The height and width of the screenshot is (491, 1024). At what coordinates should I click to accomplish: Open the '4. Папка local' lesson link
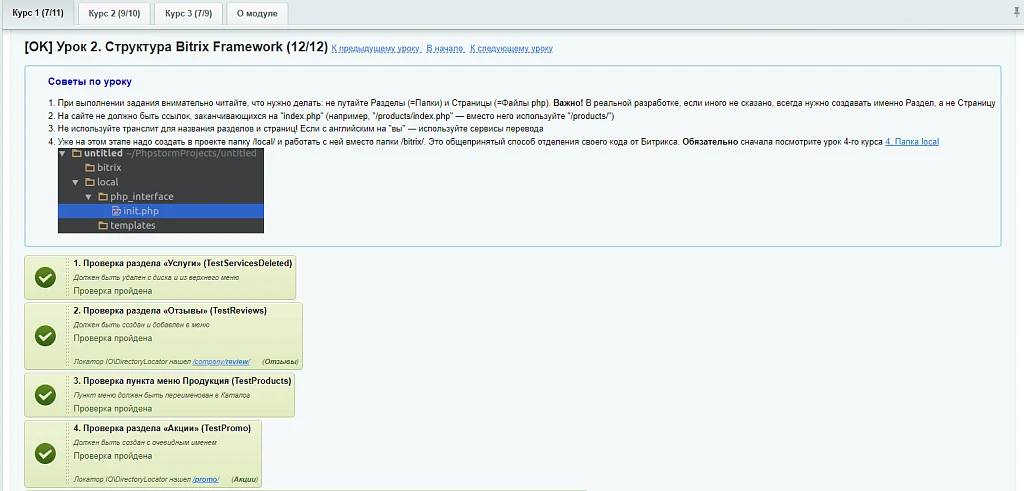tap(912, 142)
